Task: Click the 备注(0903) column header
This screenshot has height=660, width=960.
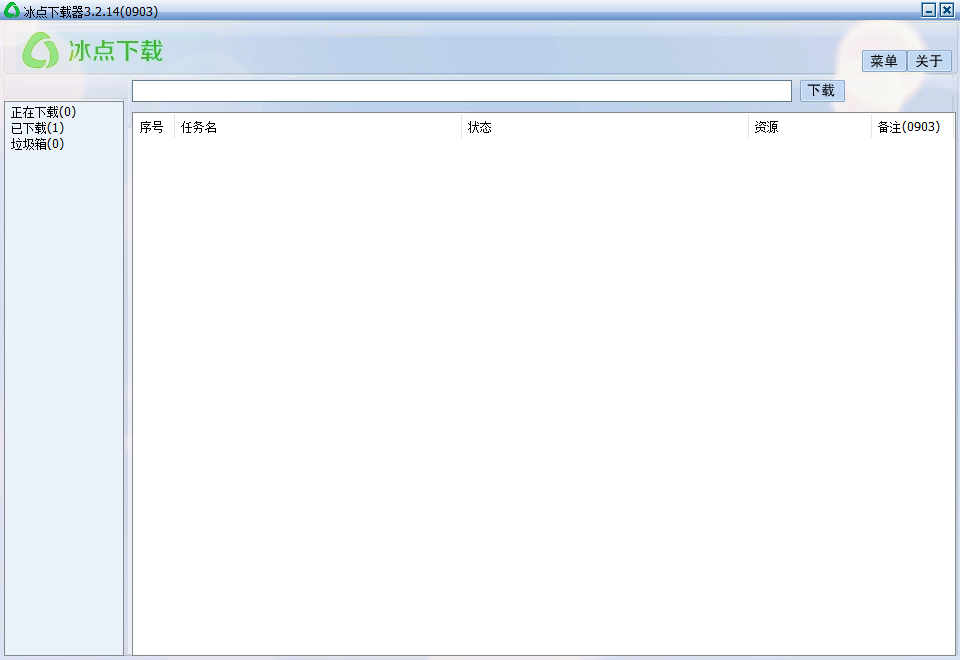Action: (912, 127)
